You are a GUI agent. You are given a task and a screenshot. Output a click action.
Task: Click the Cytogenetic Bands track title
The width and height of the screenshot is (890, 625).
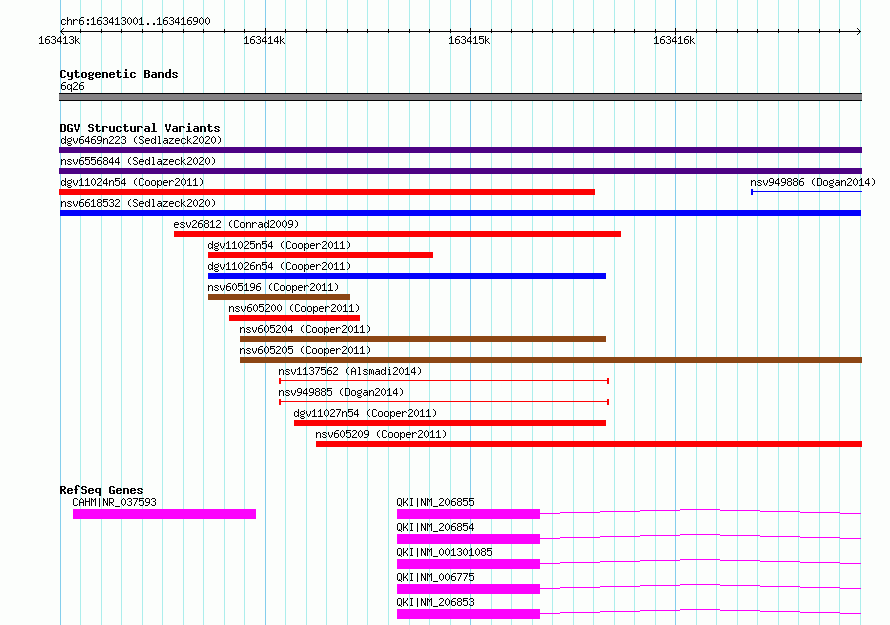pyautogui.click(x=119, y=74)
